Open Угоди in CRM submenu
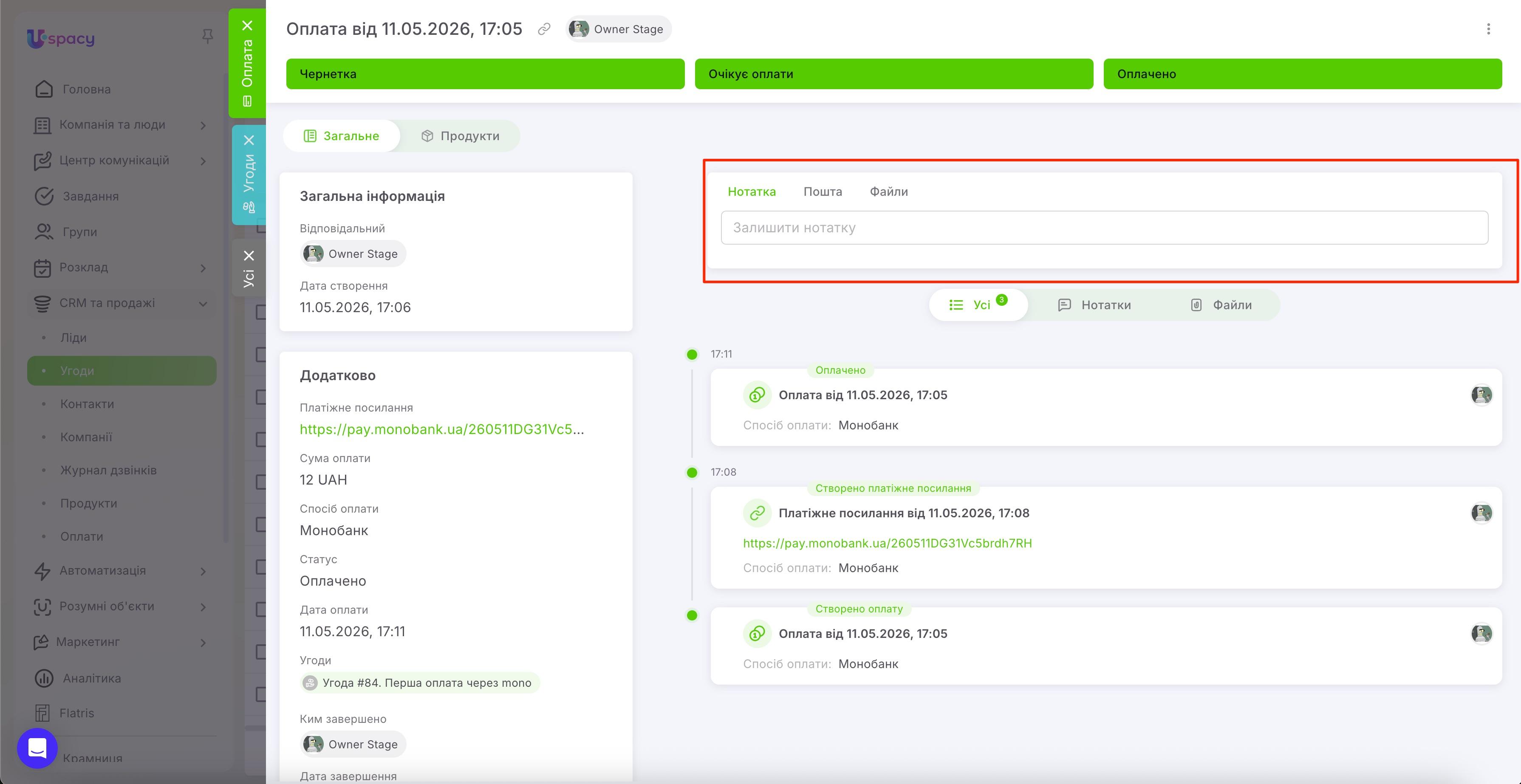Image resolution: width=1521 pixels, height=784 pixels. click(122, 371)
